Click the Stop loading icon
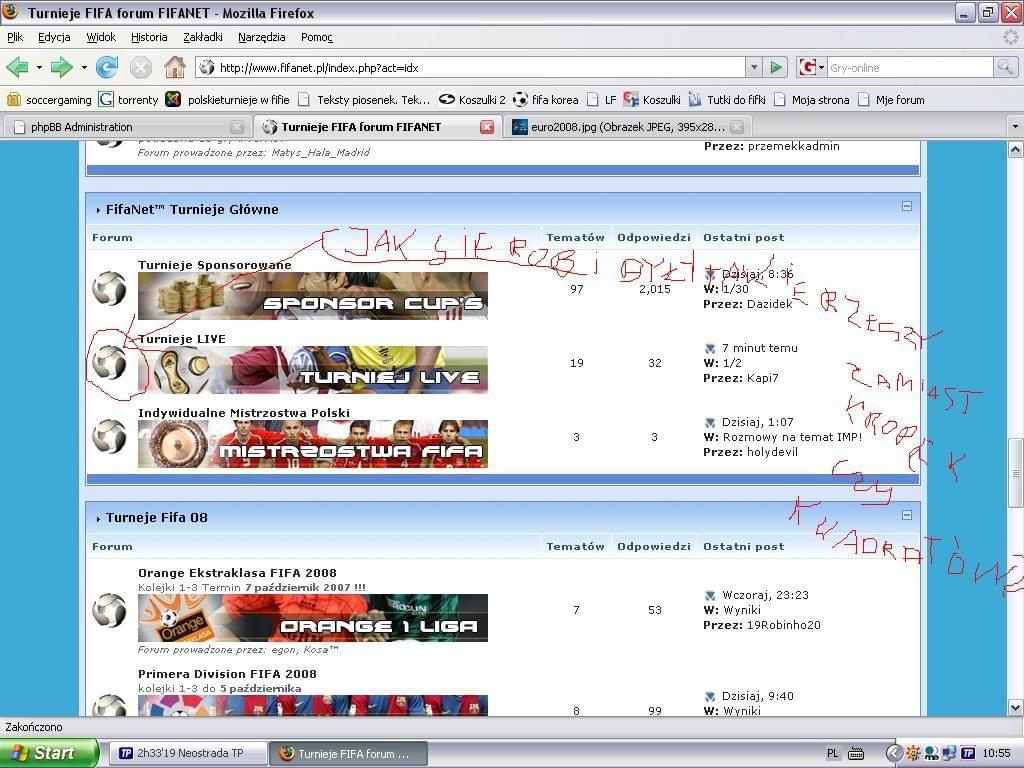This screenshot has width=1024, height=768. click(140, 67)
